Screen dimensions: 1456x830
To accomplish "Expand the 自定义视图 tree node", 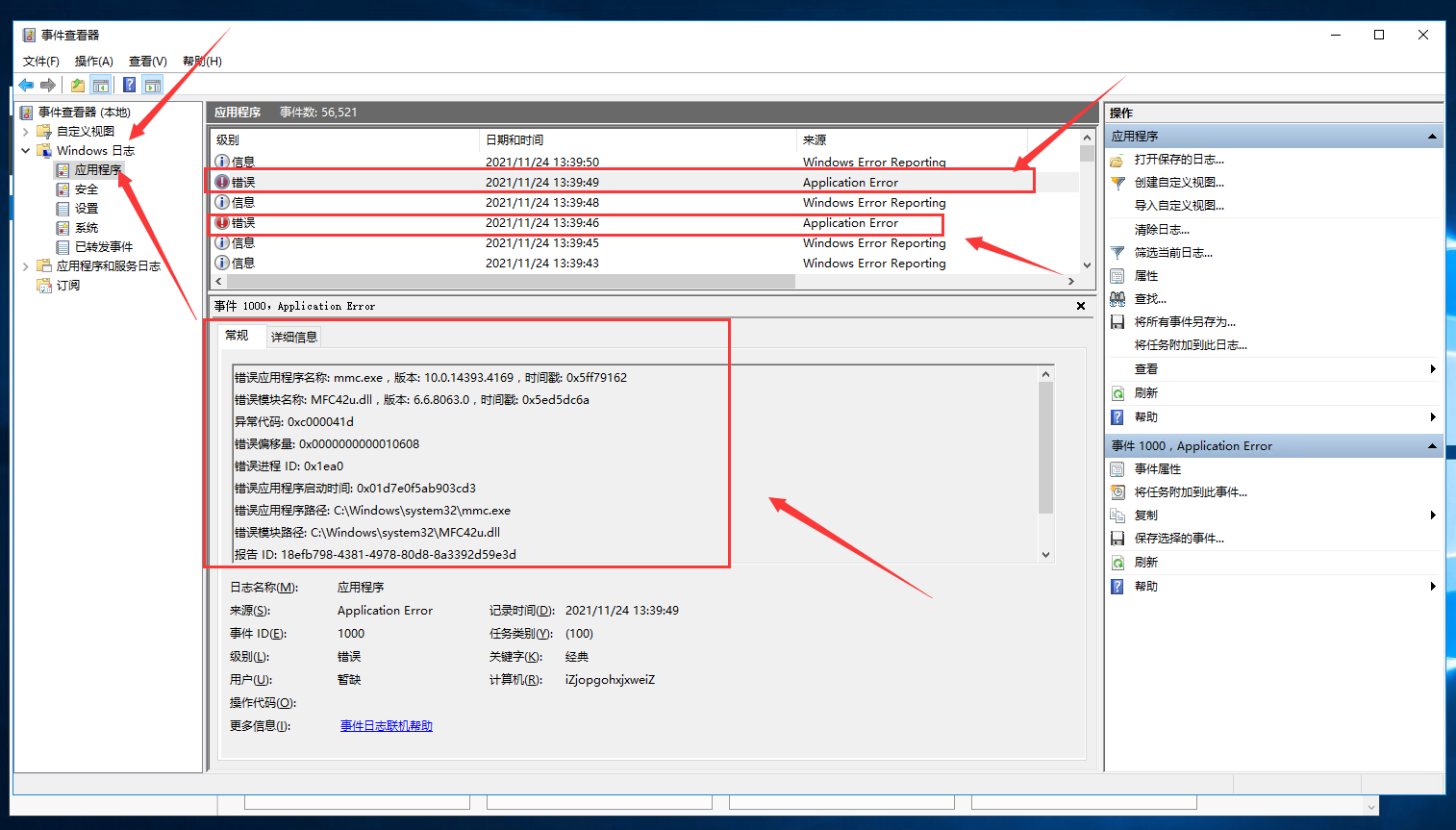I will tap(26, 132).
